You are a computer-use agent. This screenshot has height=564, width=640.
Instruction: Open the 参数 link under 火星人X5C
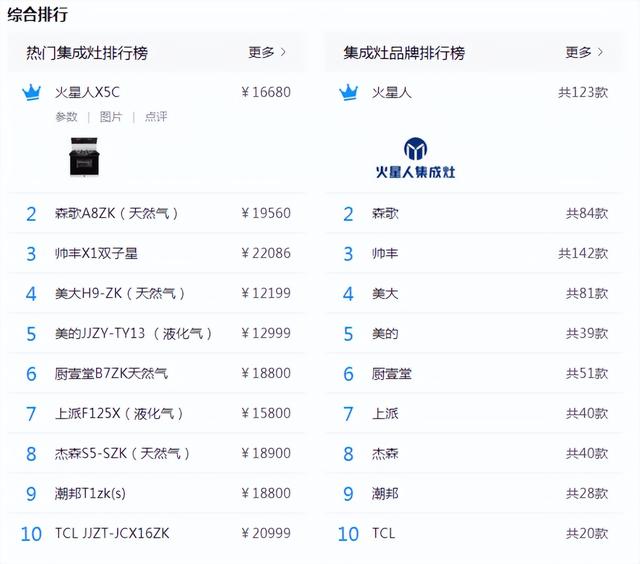[x=66, y=117]
